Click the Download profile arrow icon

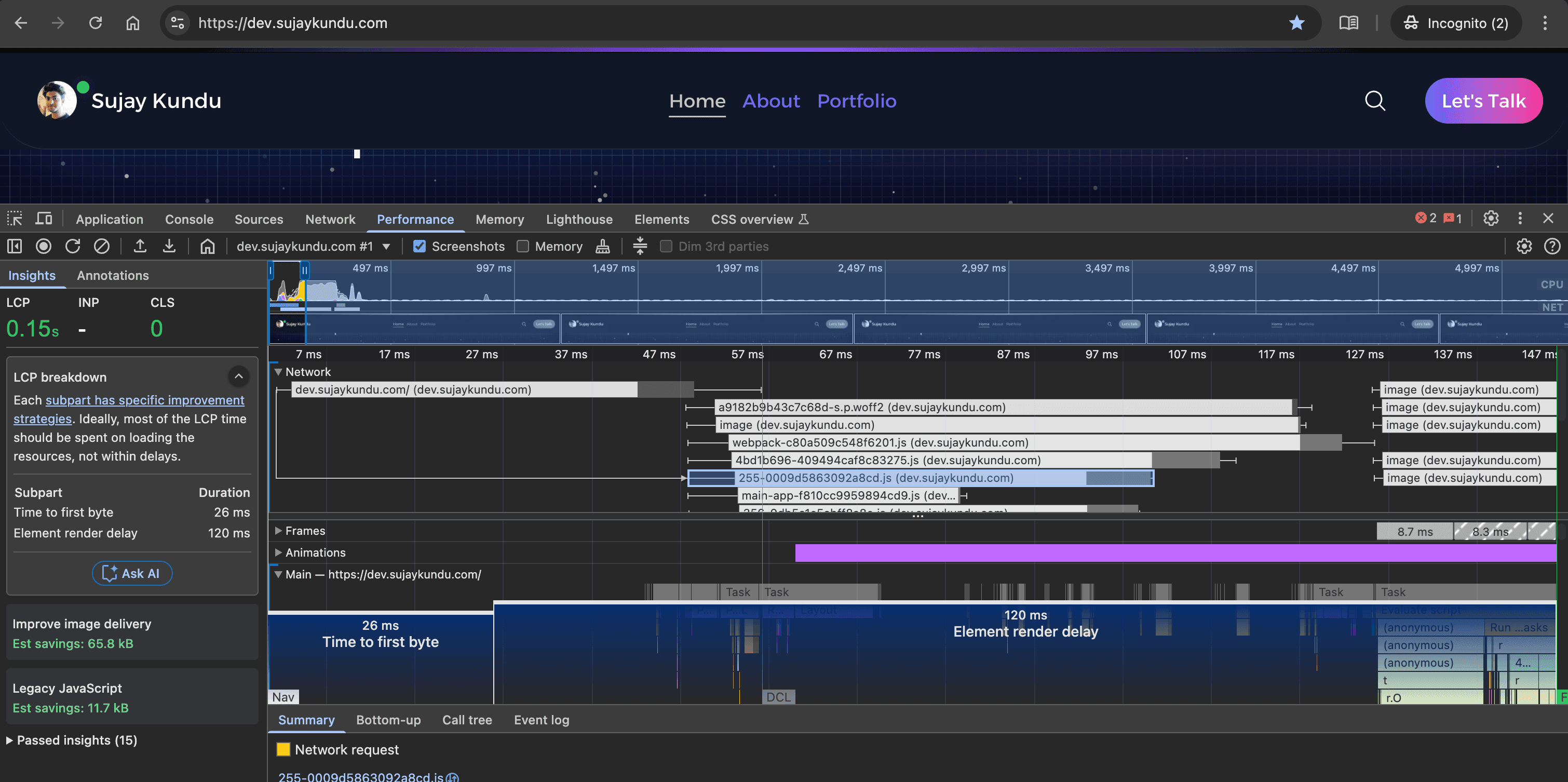tap(169, 246)
